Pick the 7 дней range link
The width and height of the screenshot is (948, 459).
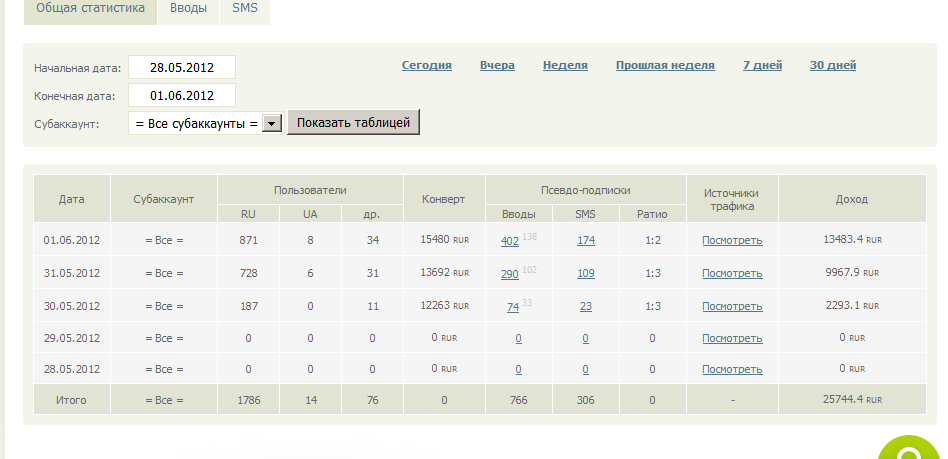pos(762,65)
